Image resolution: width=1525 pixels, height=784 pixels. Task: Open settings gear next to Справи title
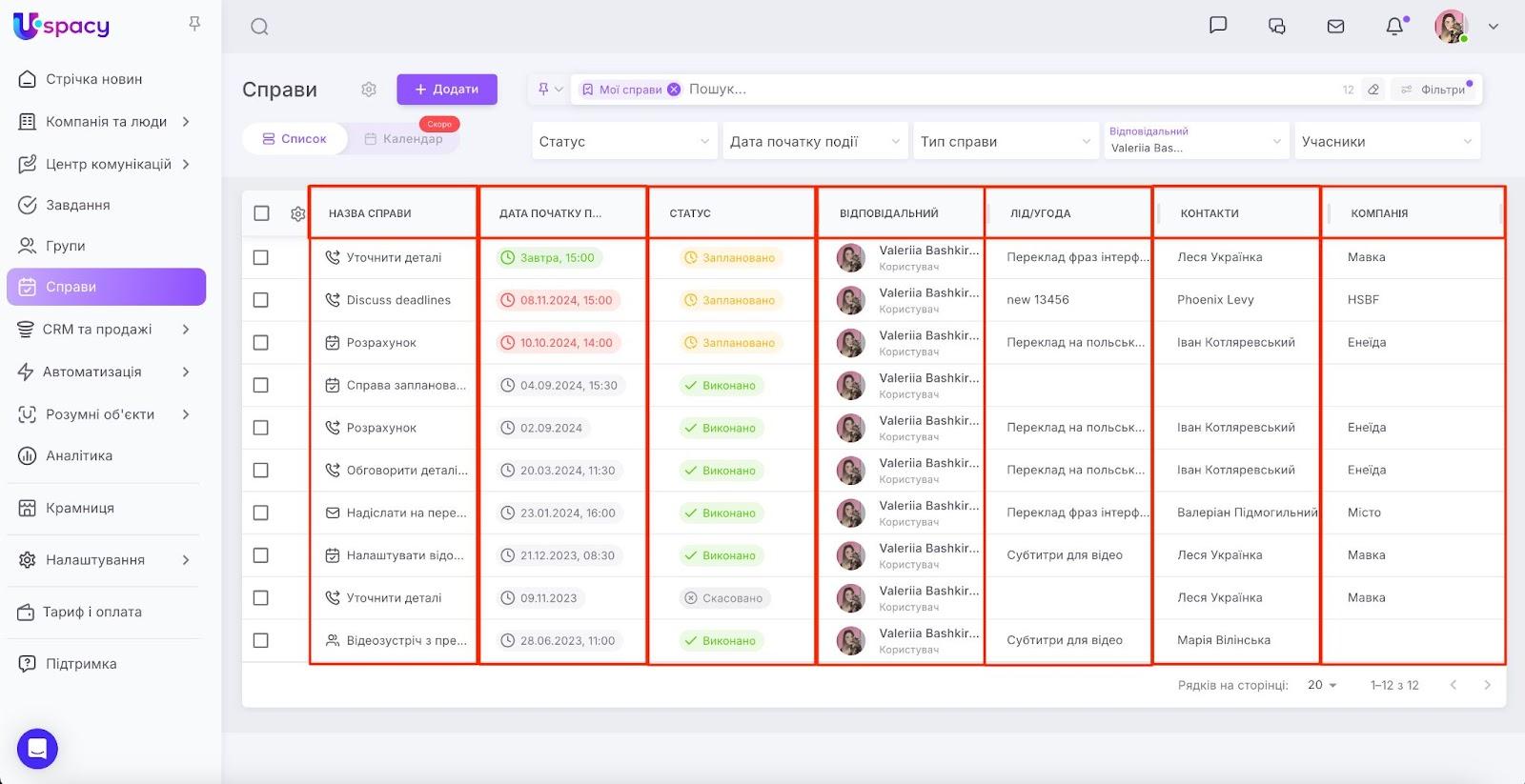point(369,90)
